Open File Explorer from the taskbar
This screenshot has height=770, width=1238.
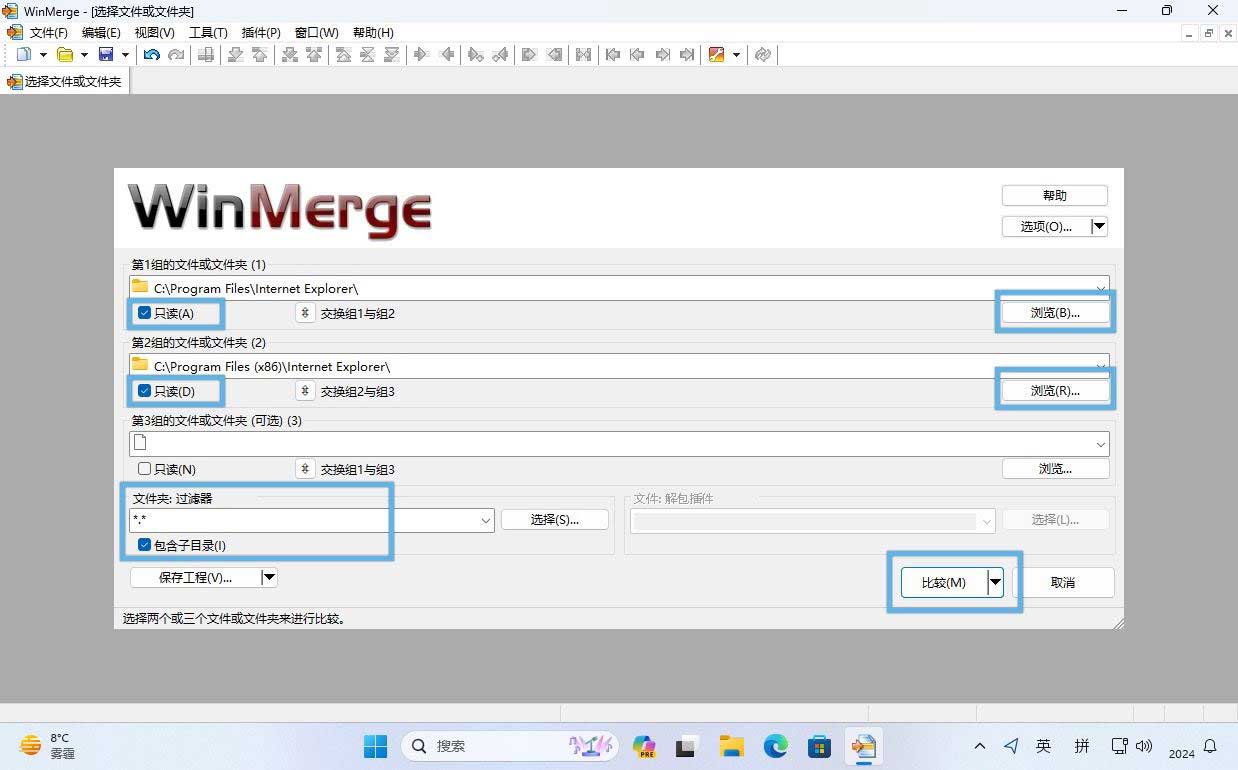tap(732, 746)
